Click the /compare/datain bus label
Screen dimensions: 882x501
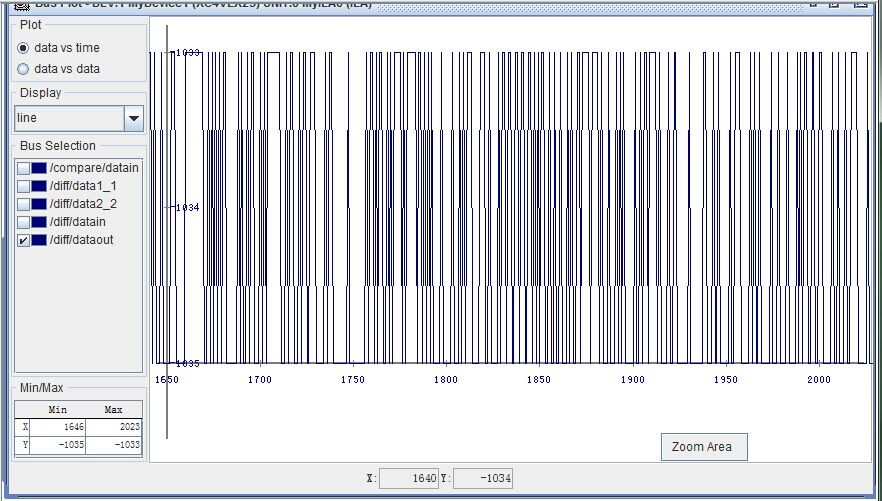coord(94,168)
